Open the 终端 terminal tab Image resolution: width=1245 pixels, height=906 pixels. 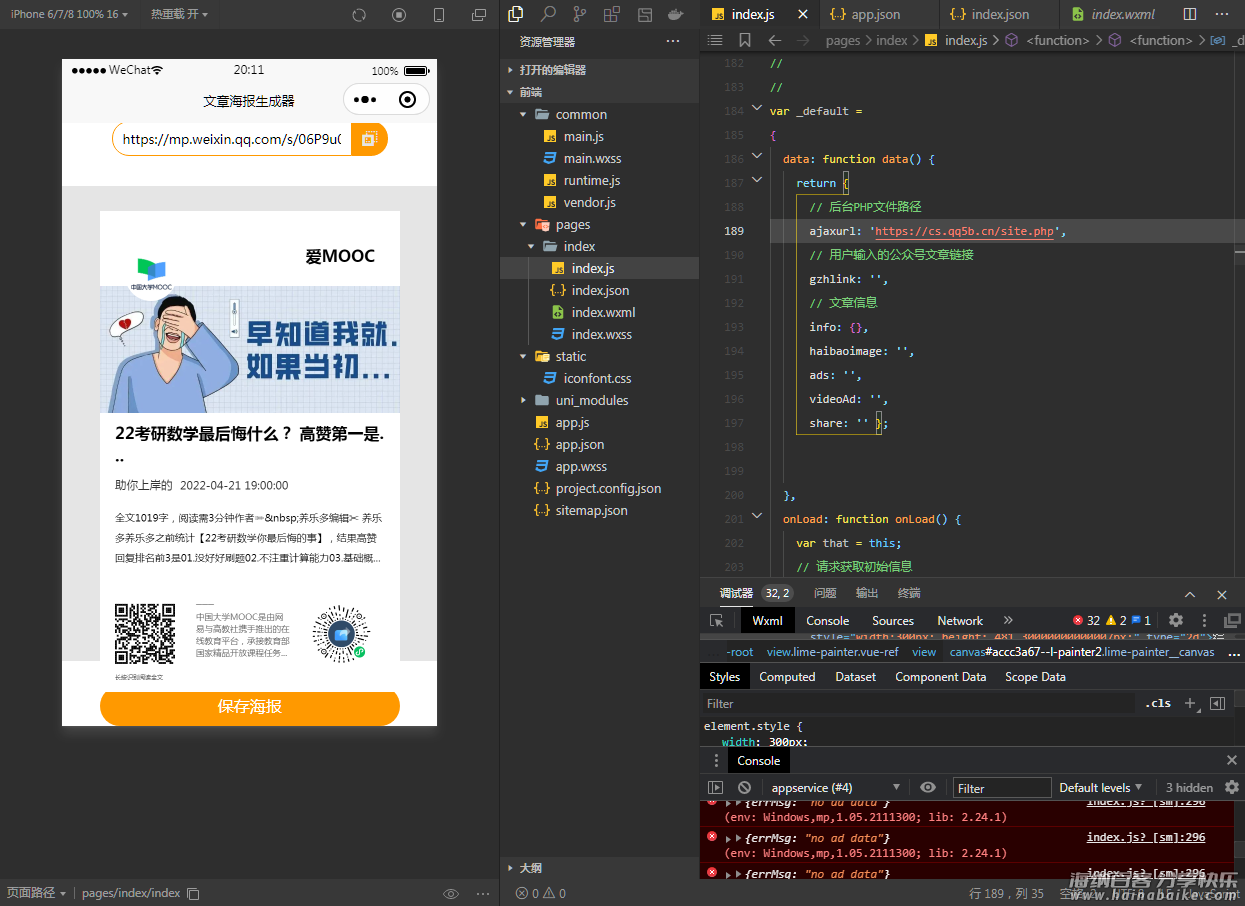click(909, 593)
